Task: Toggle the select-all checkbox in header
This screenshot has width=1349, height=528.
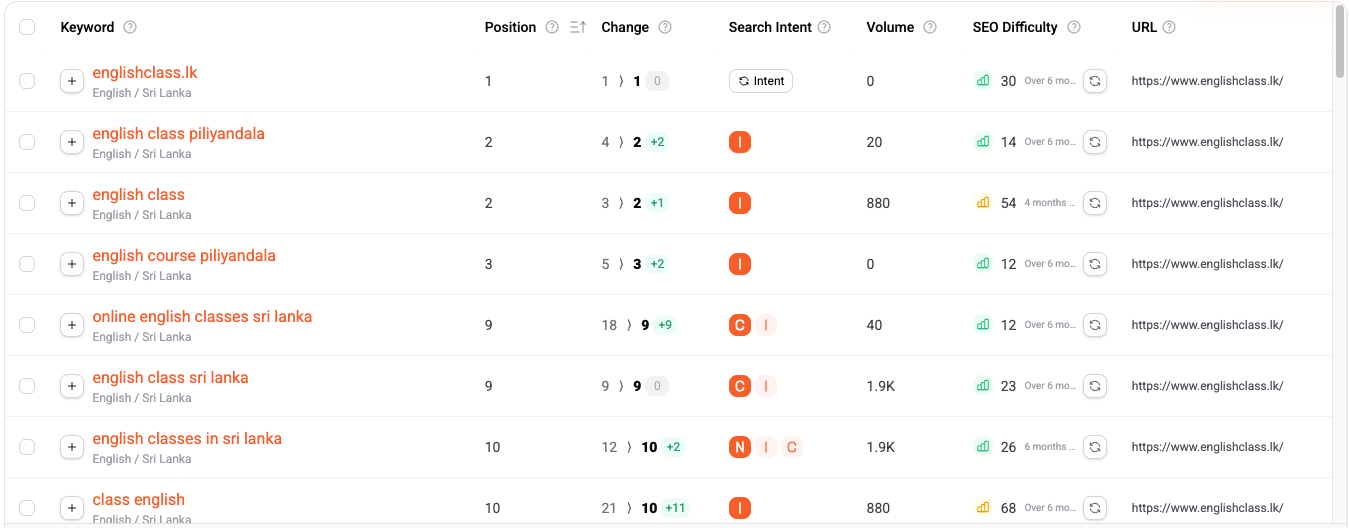Action: (27, 27)
